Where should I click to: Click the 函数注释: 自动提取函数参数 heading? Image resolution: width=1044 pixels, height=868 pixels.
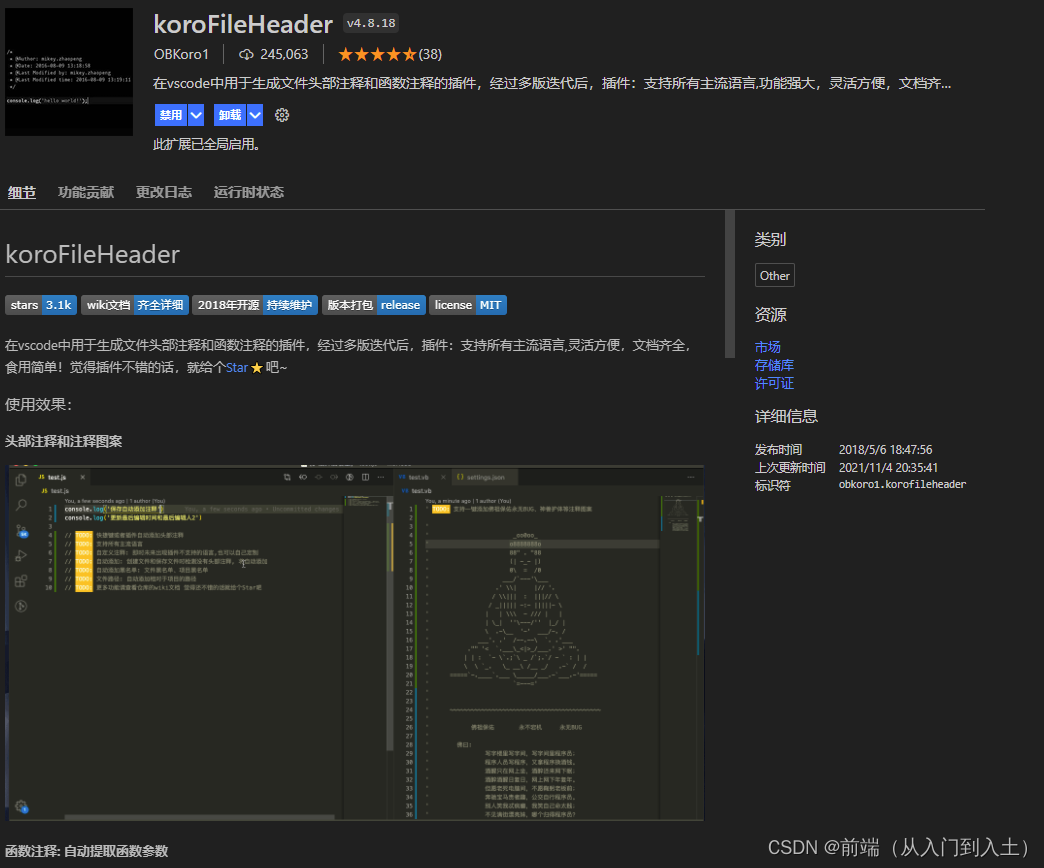(x=87, y=851)
